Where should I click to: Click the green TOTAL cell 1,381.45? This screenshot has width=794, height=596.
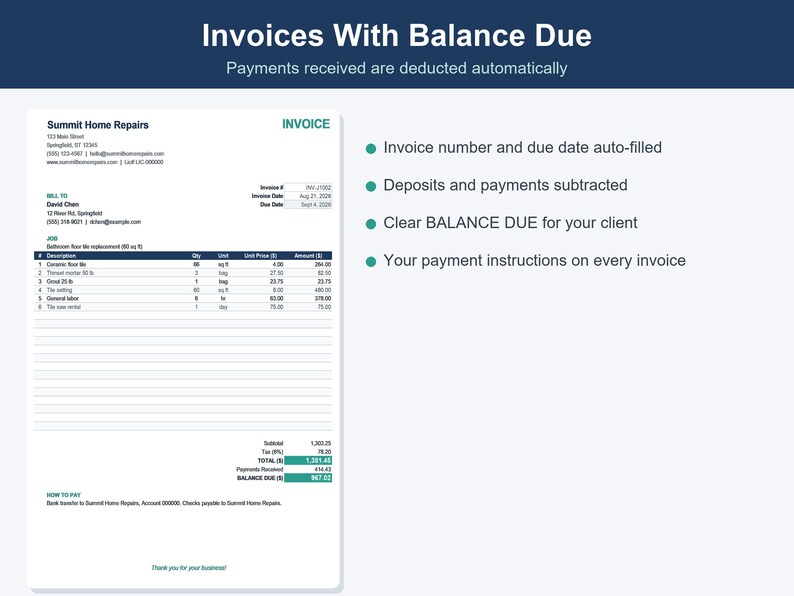308,460
